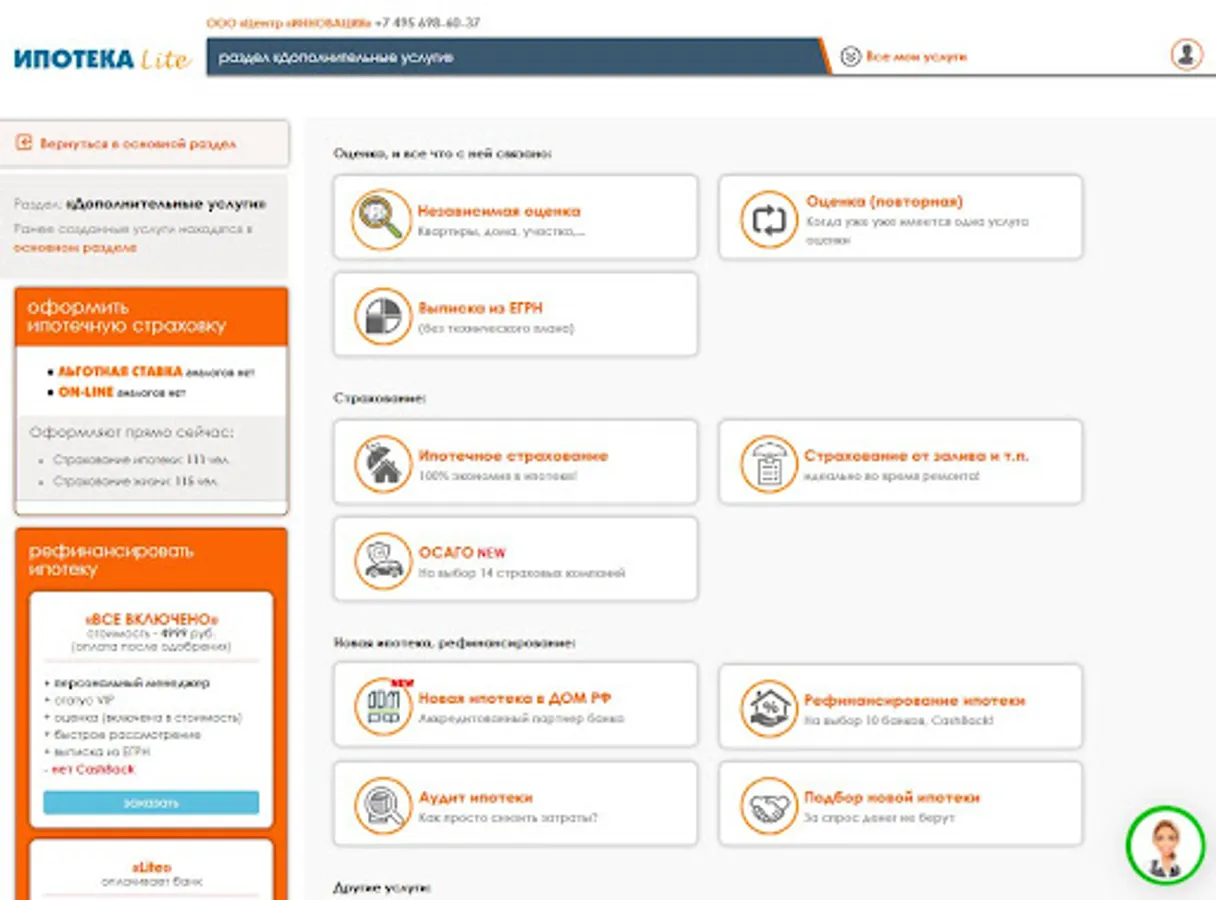Click «ВСЕ ВКЛЮЧЕНО» package title

tap(151, 620)
